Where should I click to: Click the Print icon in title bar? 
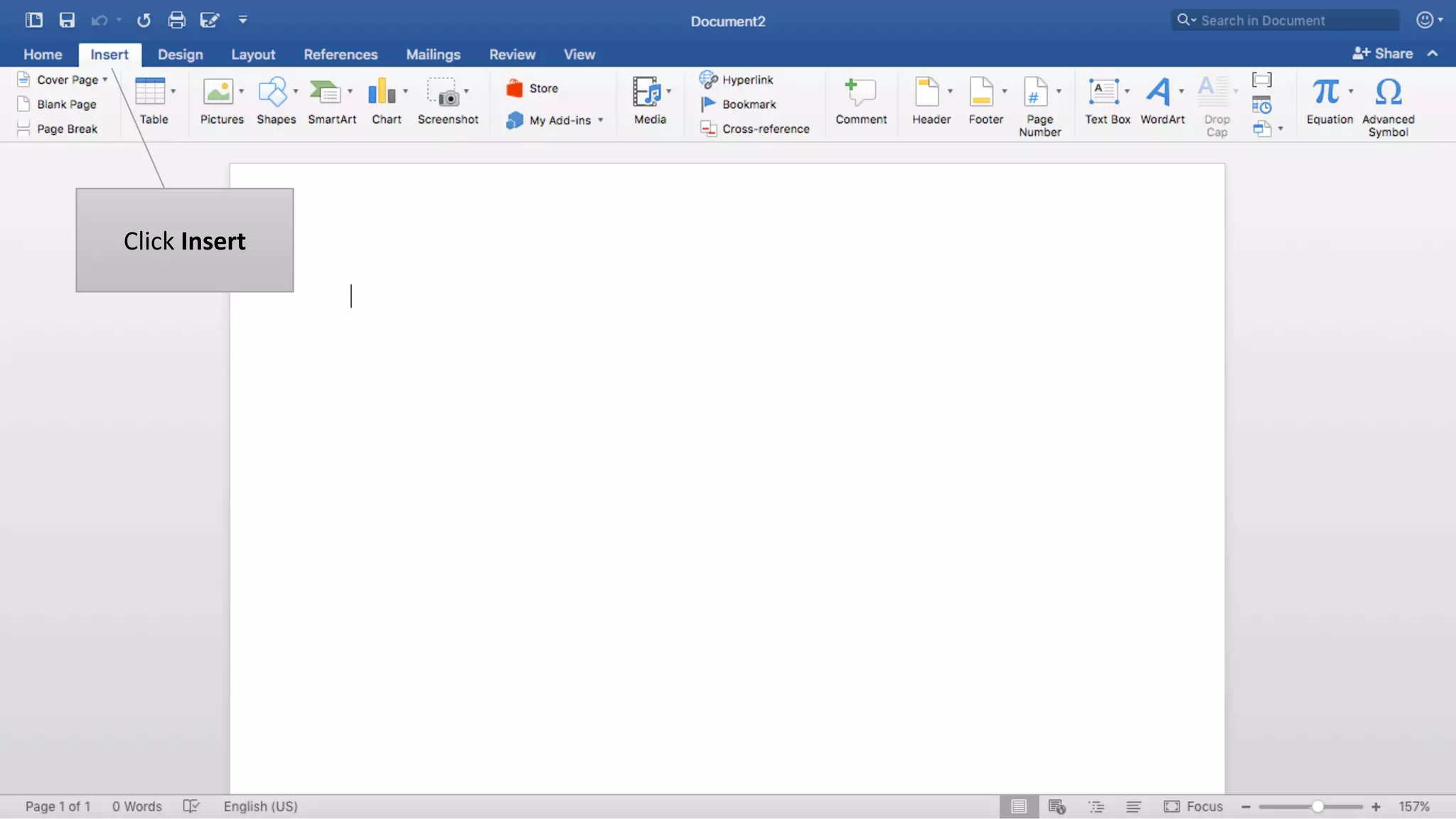click(x=176, y=20)
